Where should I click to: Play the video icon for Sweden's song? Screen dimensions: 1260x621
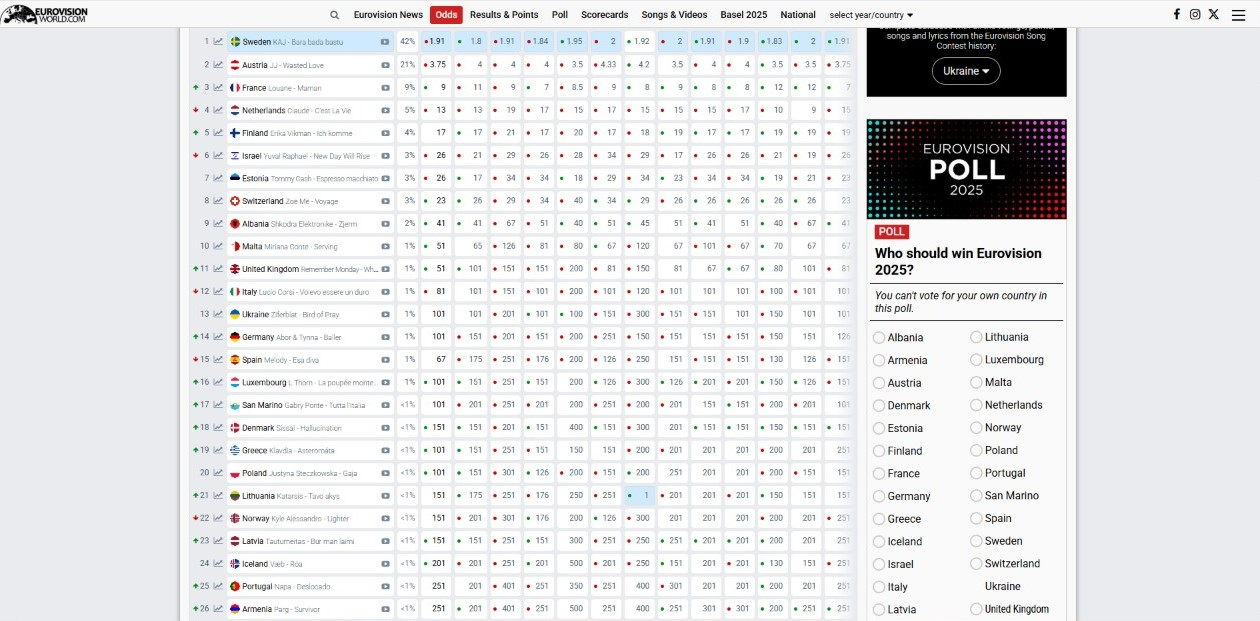pos(385,42)
